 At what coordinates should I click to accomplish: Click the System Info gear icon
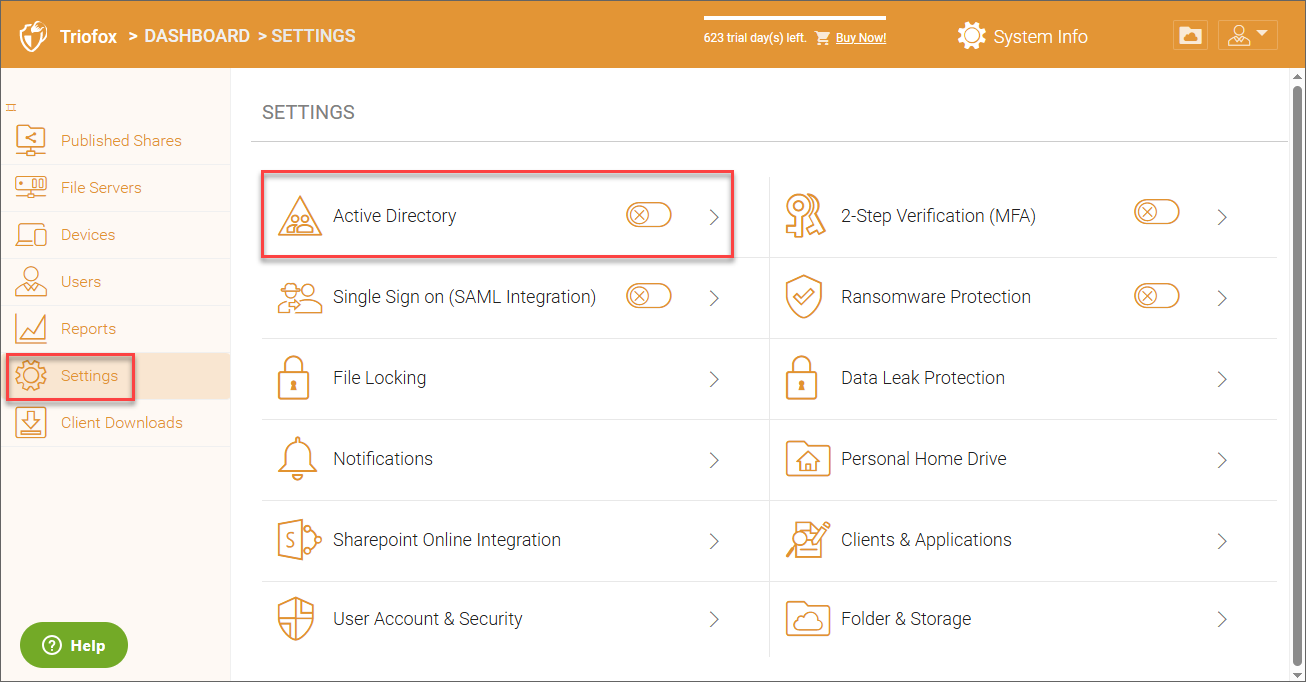[x=971, y=37]
